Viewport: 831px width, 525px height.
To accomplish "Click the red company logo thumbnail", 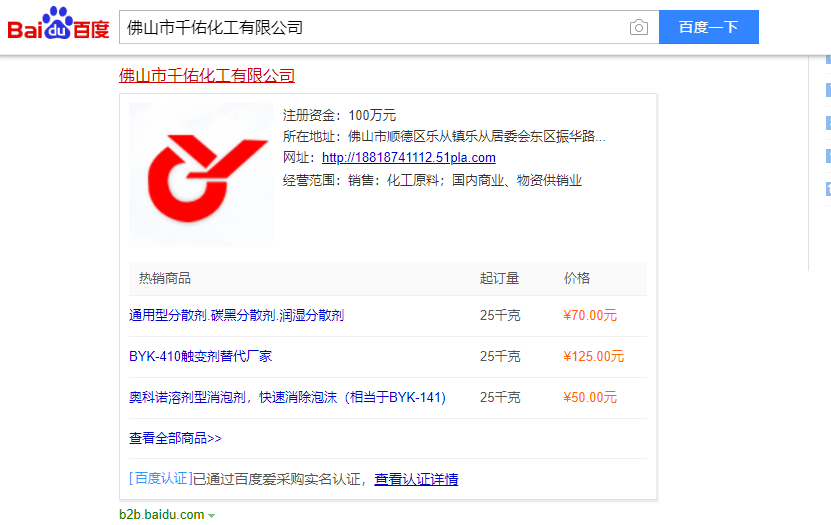I will (201, 175).
